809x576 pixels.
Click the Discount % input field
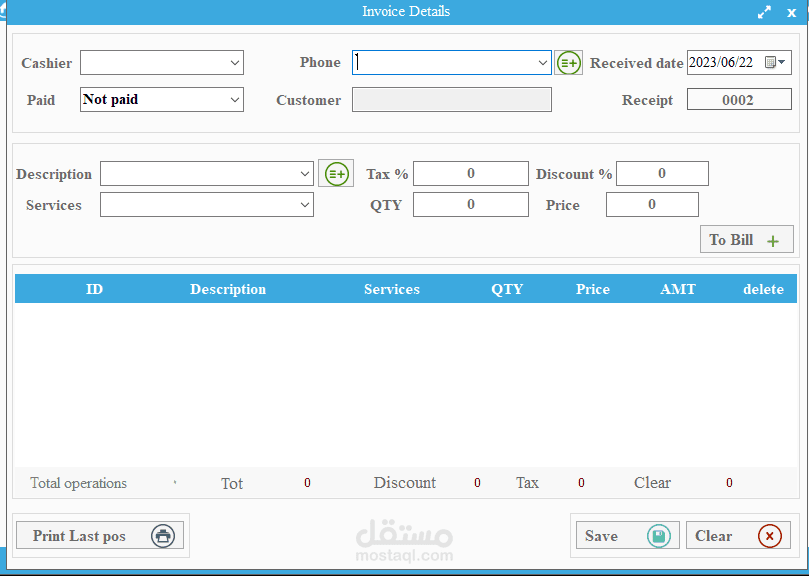pos(662,173)
